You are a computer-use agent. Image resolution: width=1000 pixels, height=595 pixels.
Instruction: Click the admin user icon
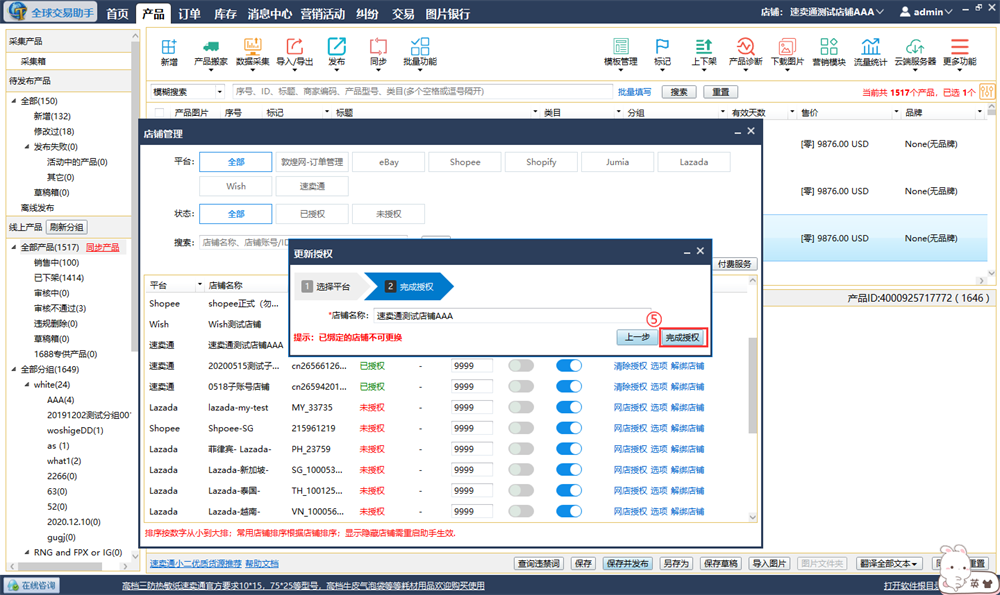click(x=905, y=11)
